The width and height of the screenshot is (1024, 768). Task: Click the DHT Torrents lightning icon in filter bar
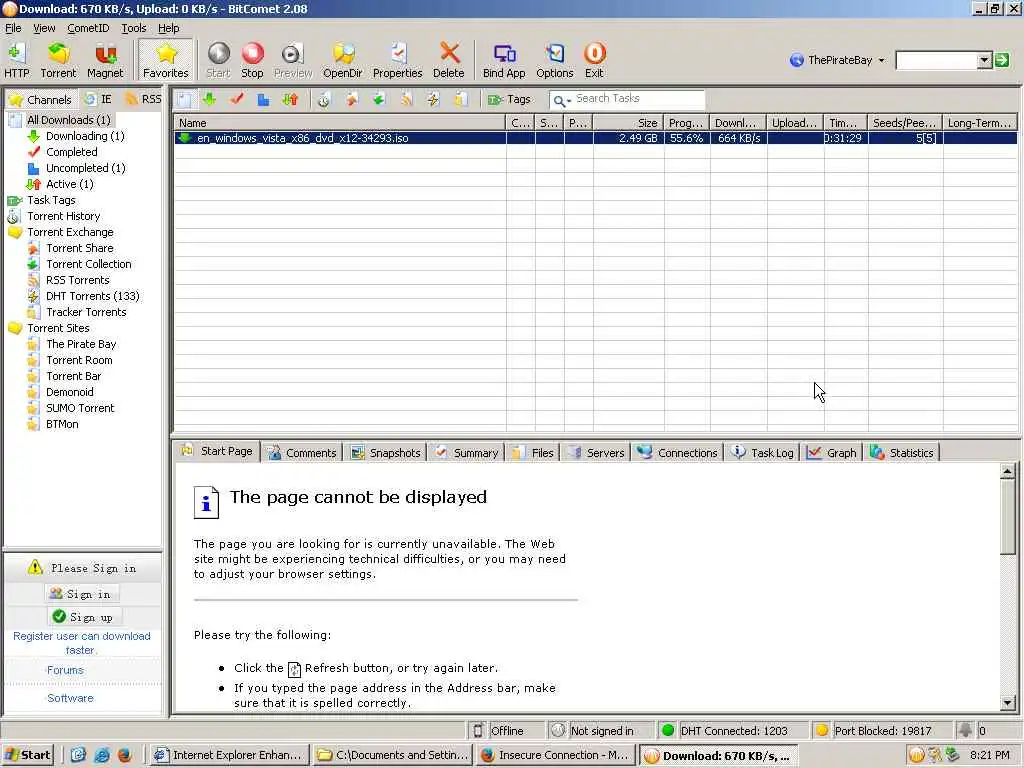click(x=433, y=99)
